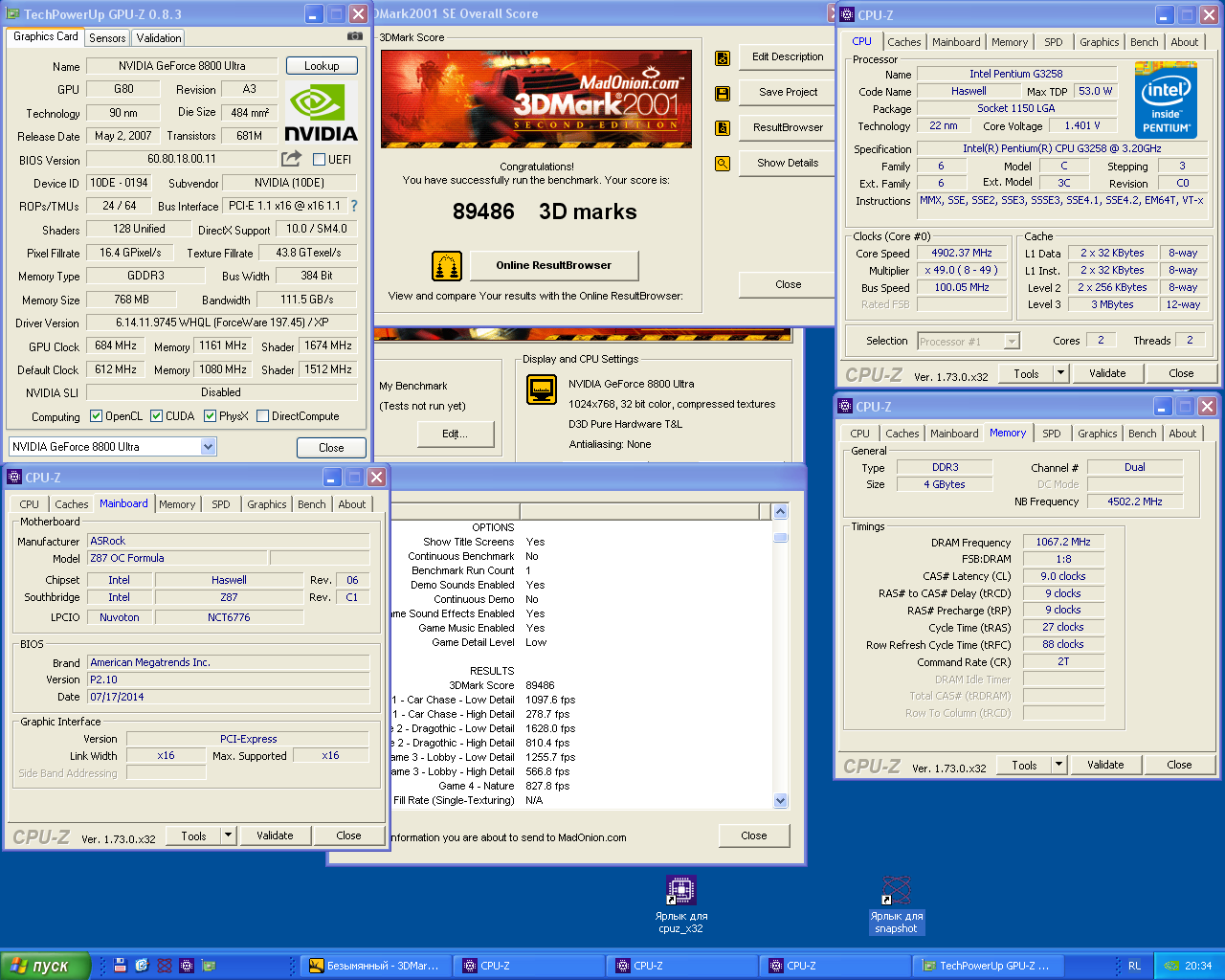Toggle the UEFI checkbox in GPU-Z
1225x980 pixels.
319,160
